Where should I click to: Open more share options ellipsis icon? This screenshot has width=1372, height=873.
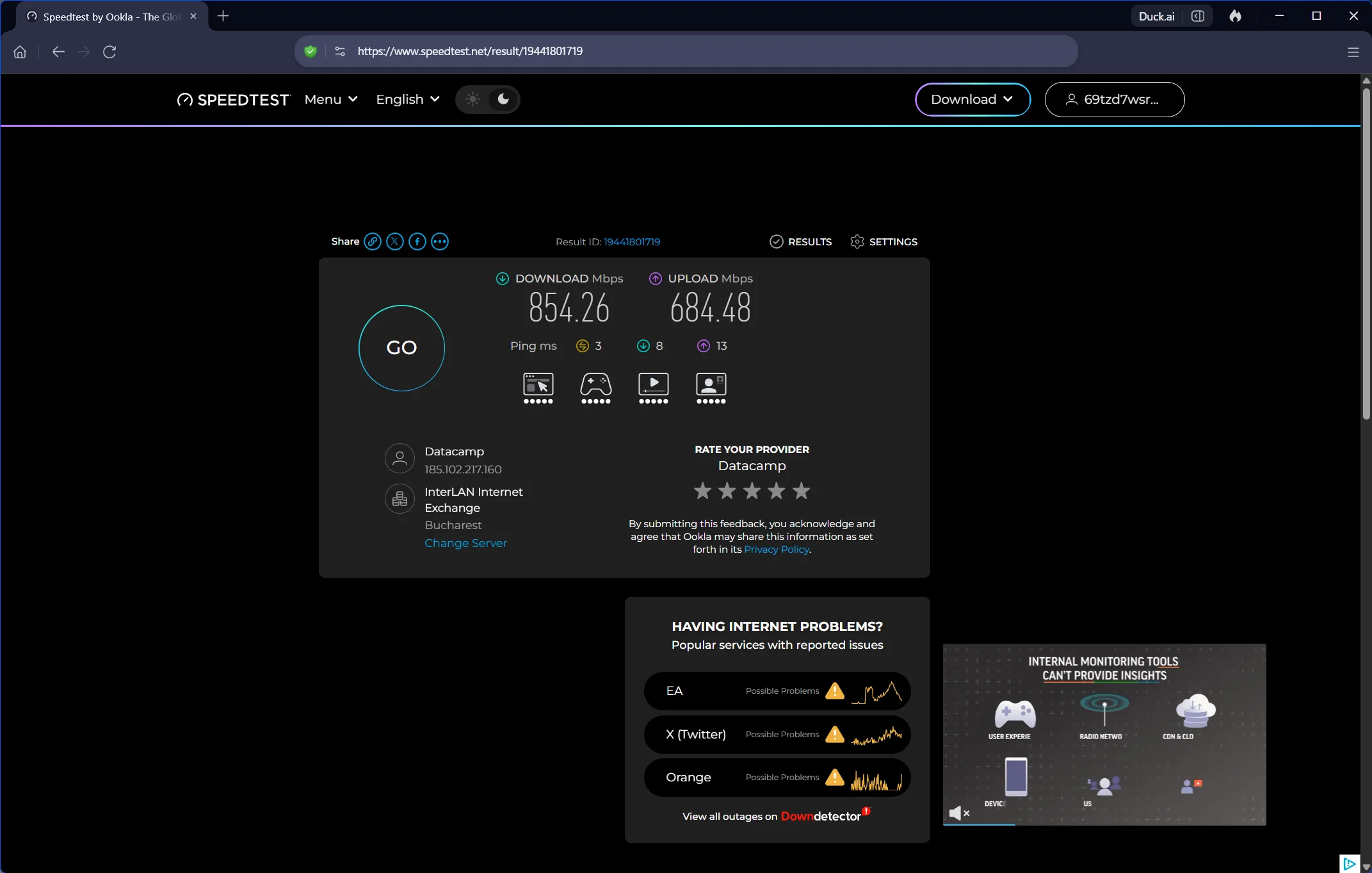click(440, 241)
